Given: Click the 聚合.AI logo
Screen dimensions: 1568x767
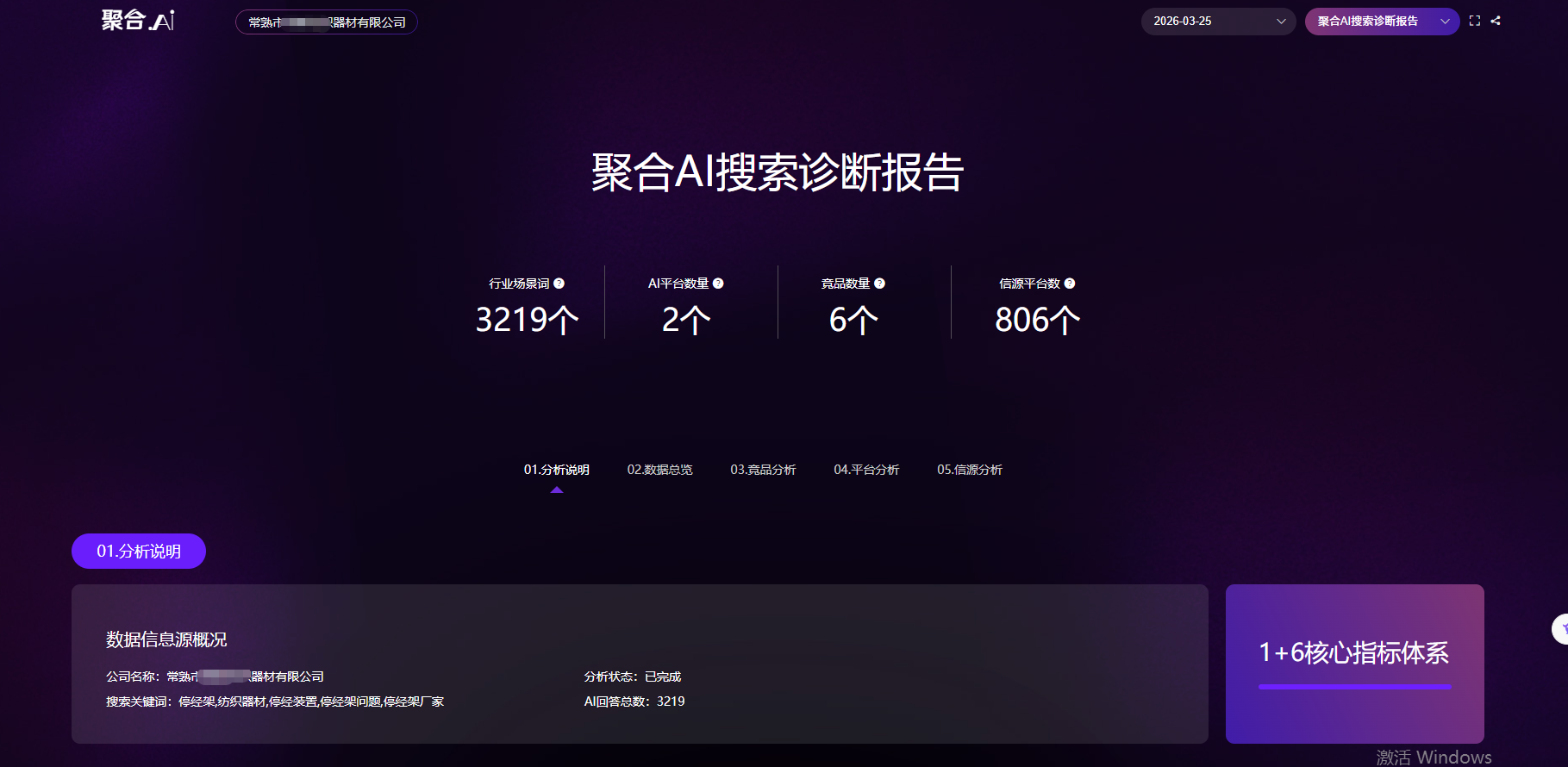Looking at the screenshot, I should click(138, 21).
